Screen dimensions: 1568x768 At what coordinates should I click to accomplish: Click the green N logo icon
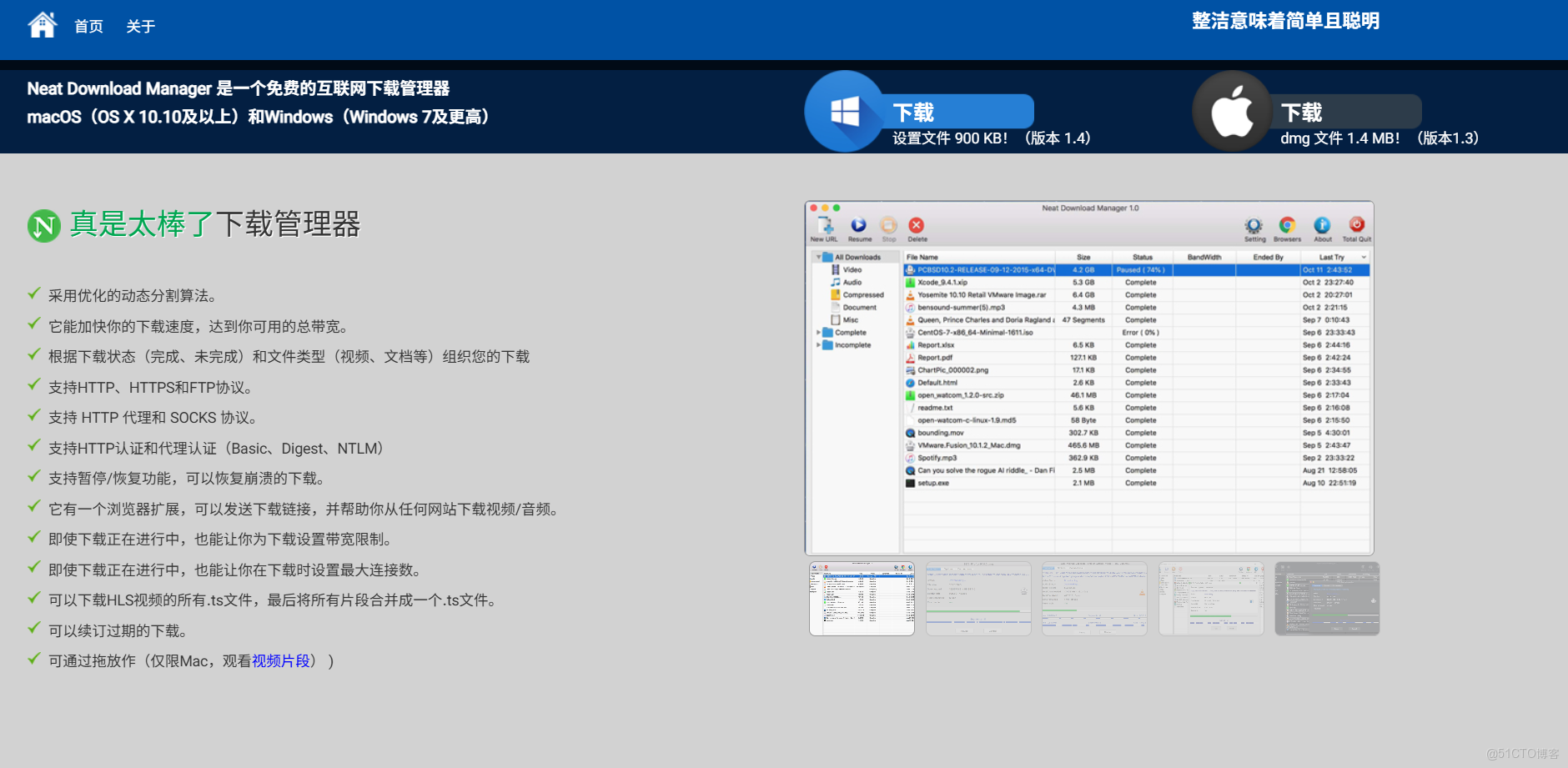coord(44,225)
